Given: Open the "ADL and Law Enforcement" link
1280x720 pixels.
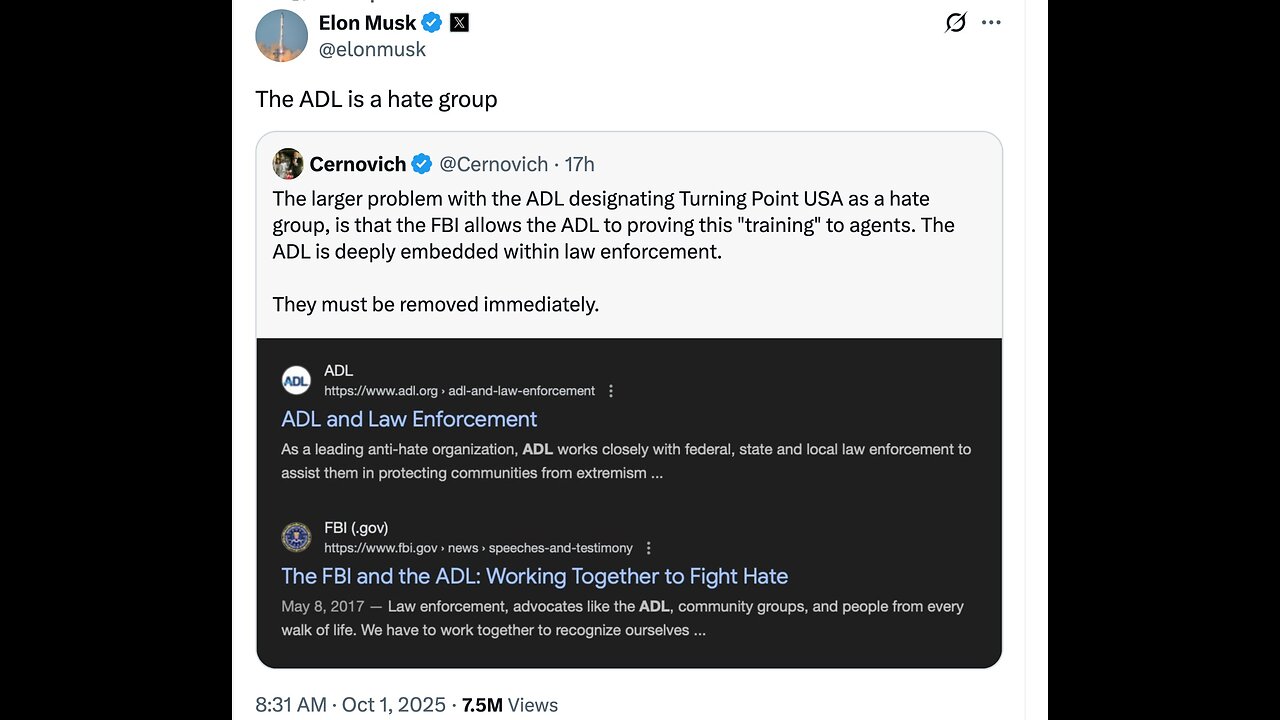Looking at the screenshot, I should pos(409,419).
